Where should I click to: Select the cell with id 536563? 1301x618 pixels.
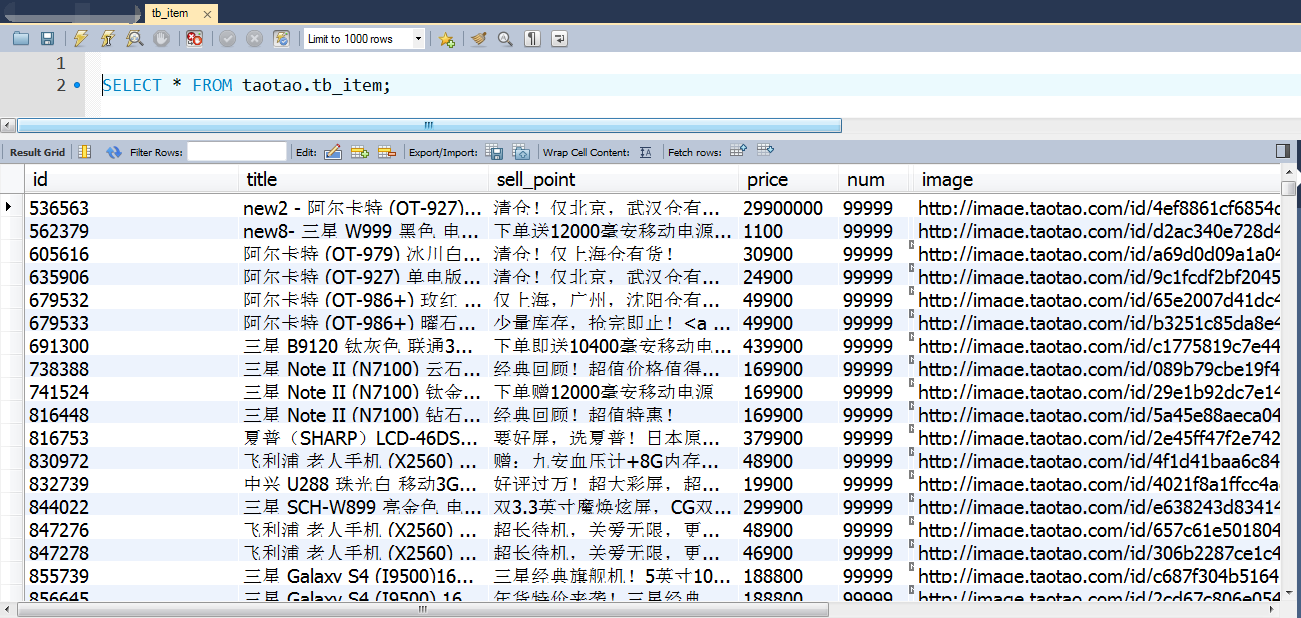[132, 208]
